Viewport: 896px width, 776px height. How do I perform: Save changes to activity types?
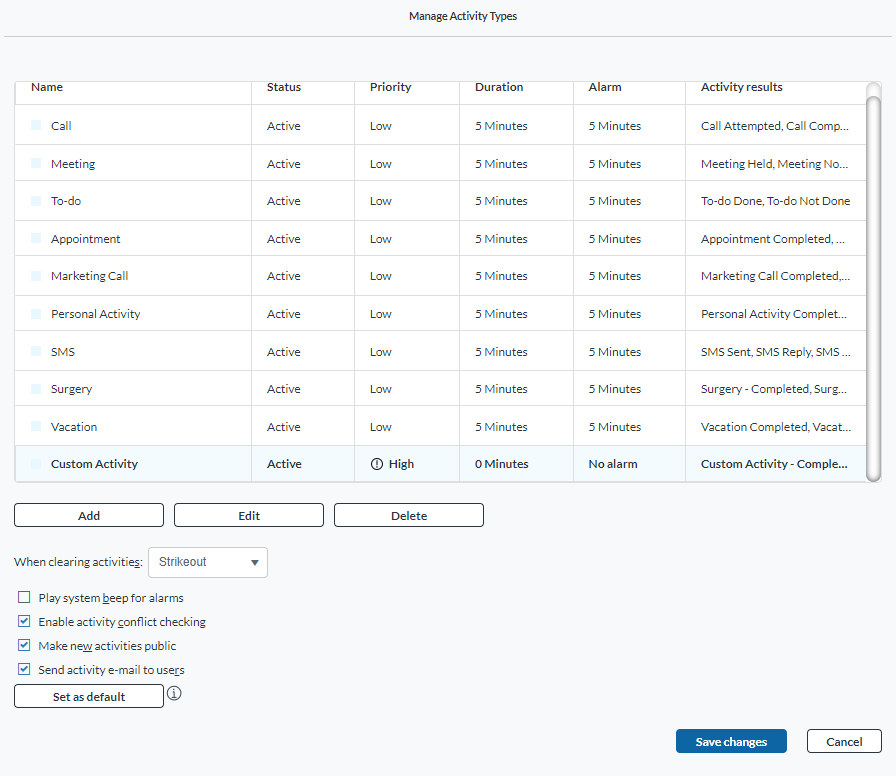click(731, 742)
